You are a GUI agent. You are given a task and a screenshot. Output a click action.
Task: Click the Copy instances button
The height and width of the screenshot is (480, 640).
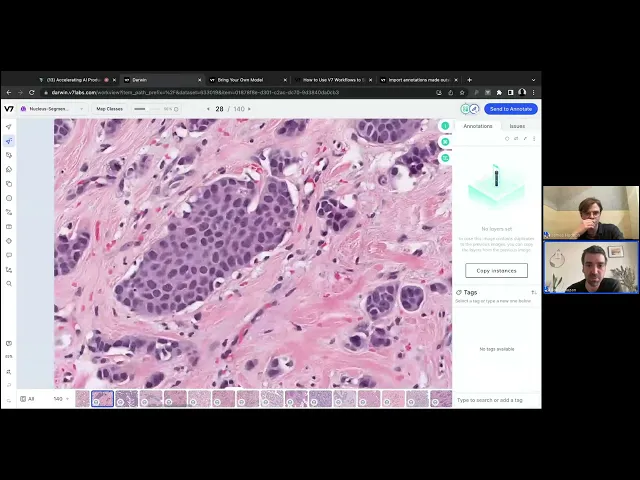[x=496, y=271]
